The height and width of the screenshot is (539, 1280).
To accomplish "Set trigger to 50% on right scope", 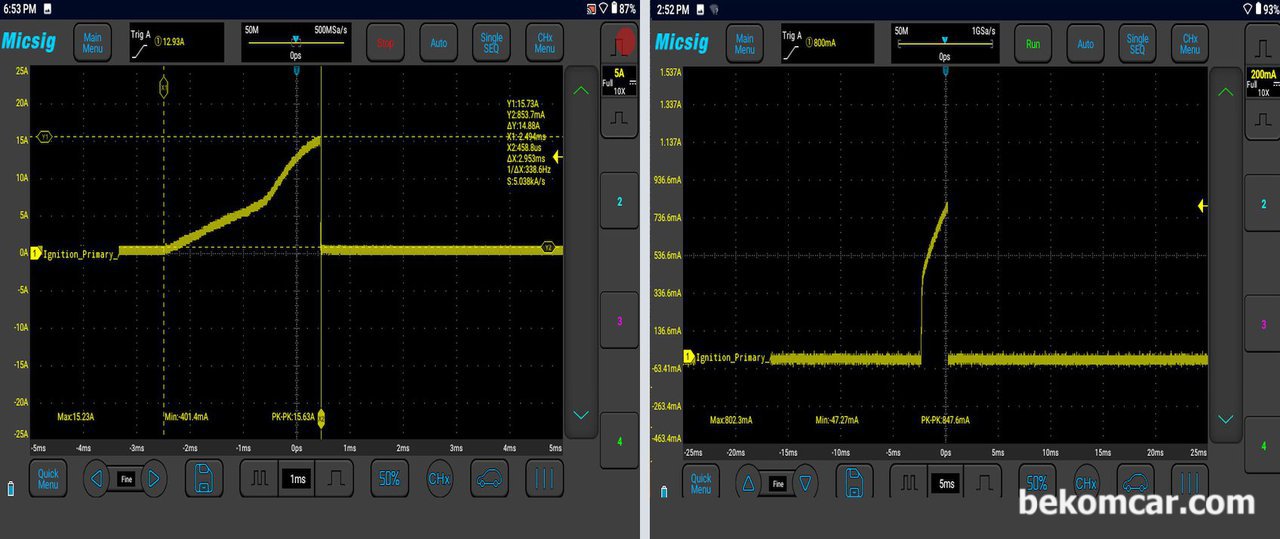I will pyautogui.click(x=1037, y=483).
